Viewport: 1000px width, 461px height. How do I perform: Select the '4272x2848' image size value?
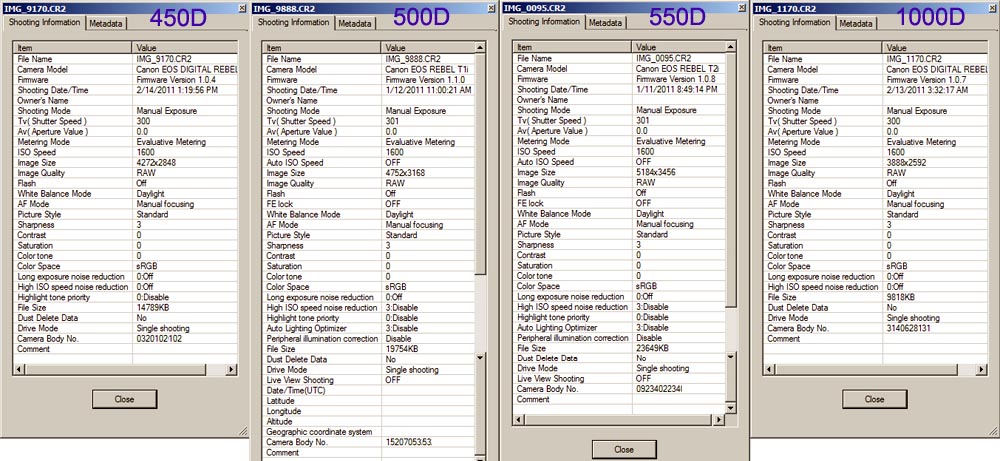(x=156, y=163)
